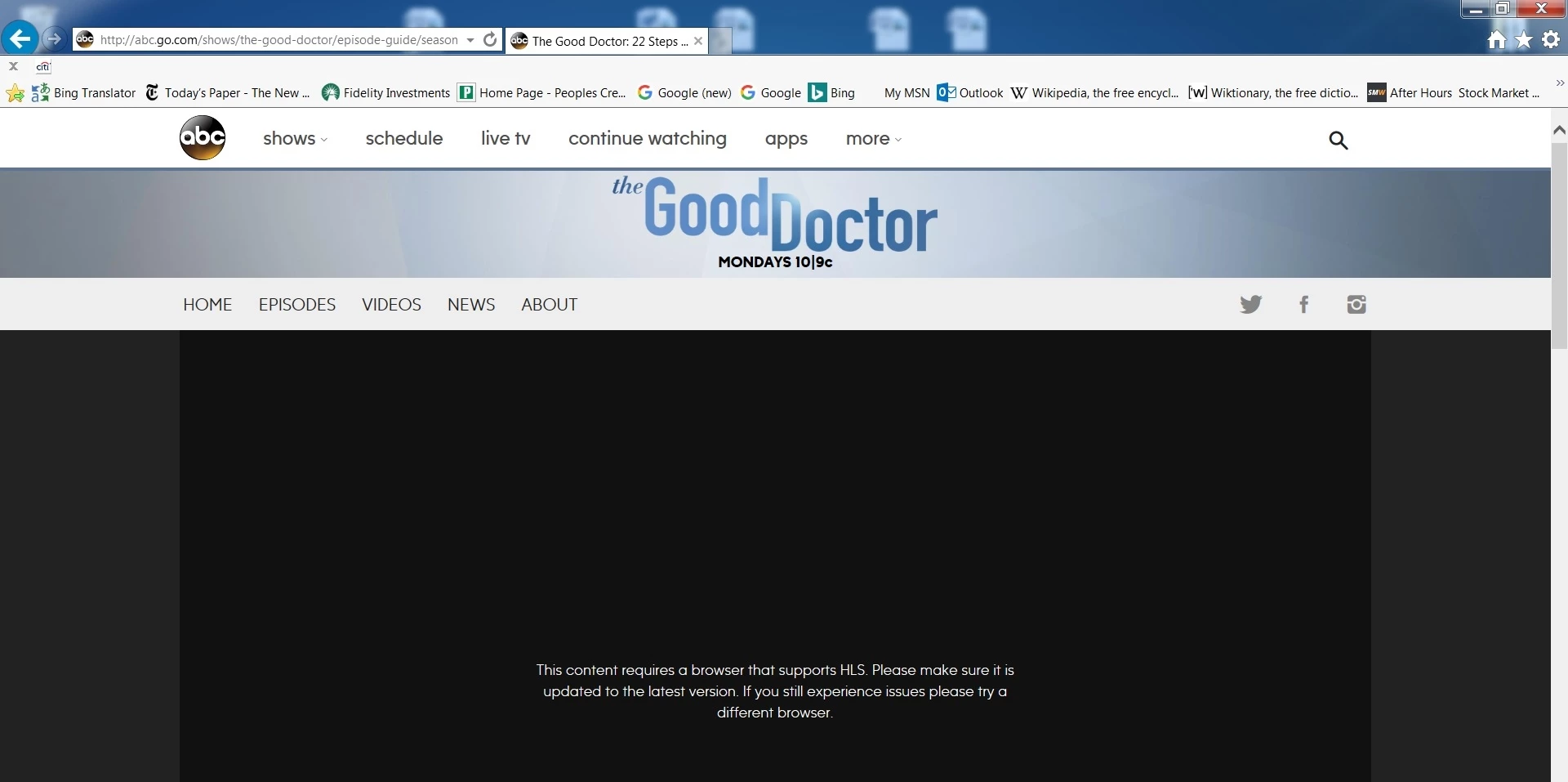Refresh the page with the reload icon
The image size is (1568, 782).
coord(490,39)
